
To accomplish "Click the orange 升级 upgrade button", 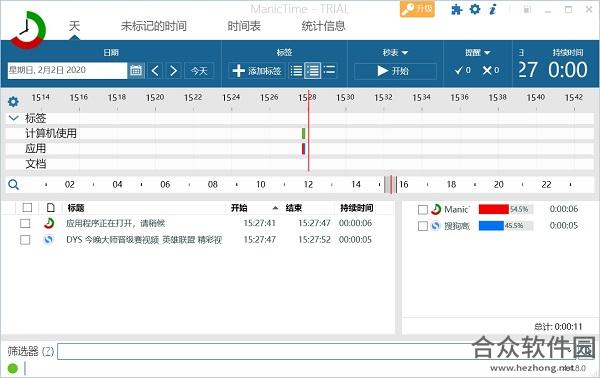I will coord(417,9).
